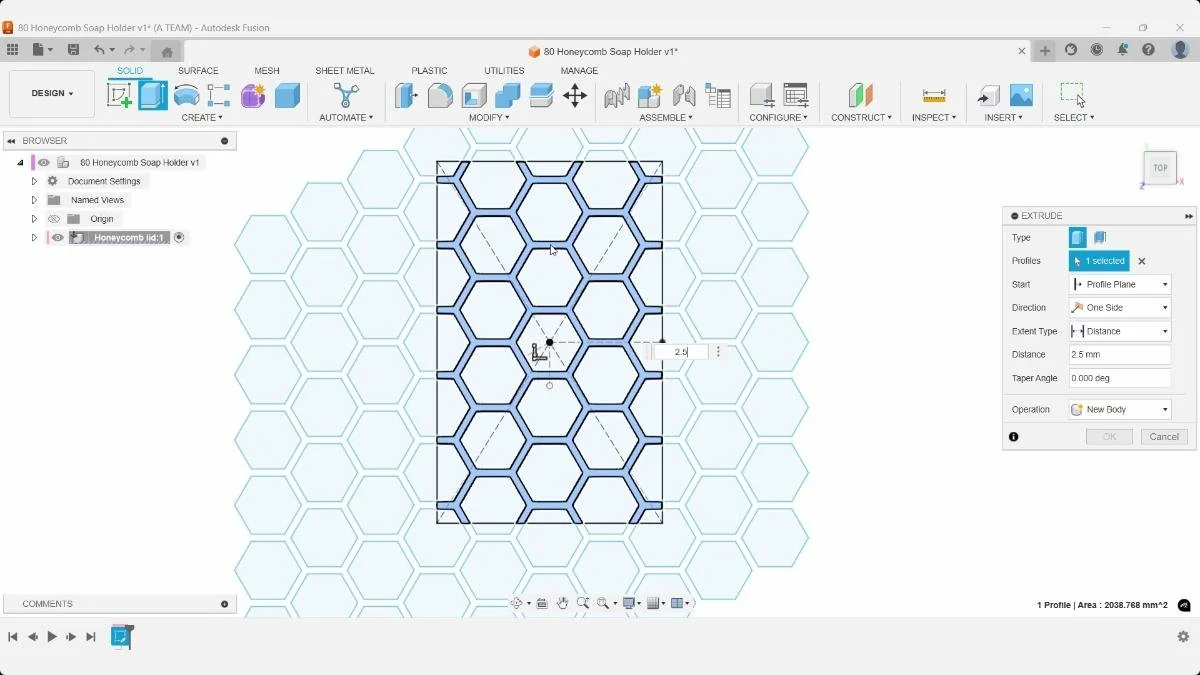Image resolution: width=1200 pixels, height=675 pixels.
Task: Switch to the MANAGE tab
Action: point(579,71)
